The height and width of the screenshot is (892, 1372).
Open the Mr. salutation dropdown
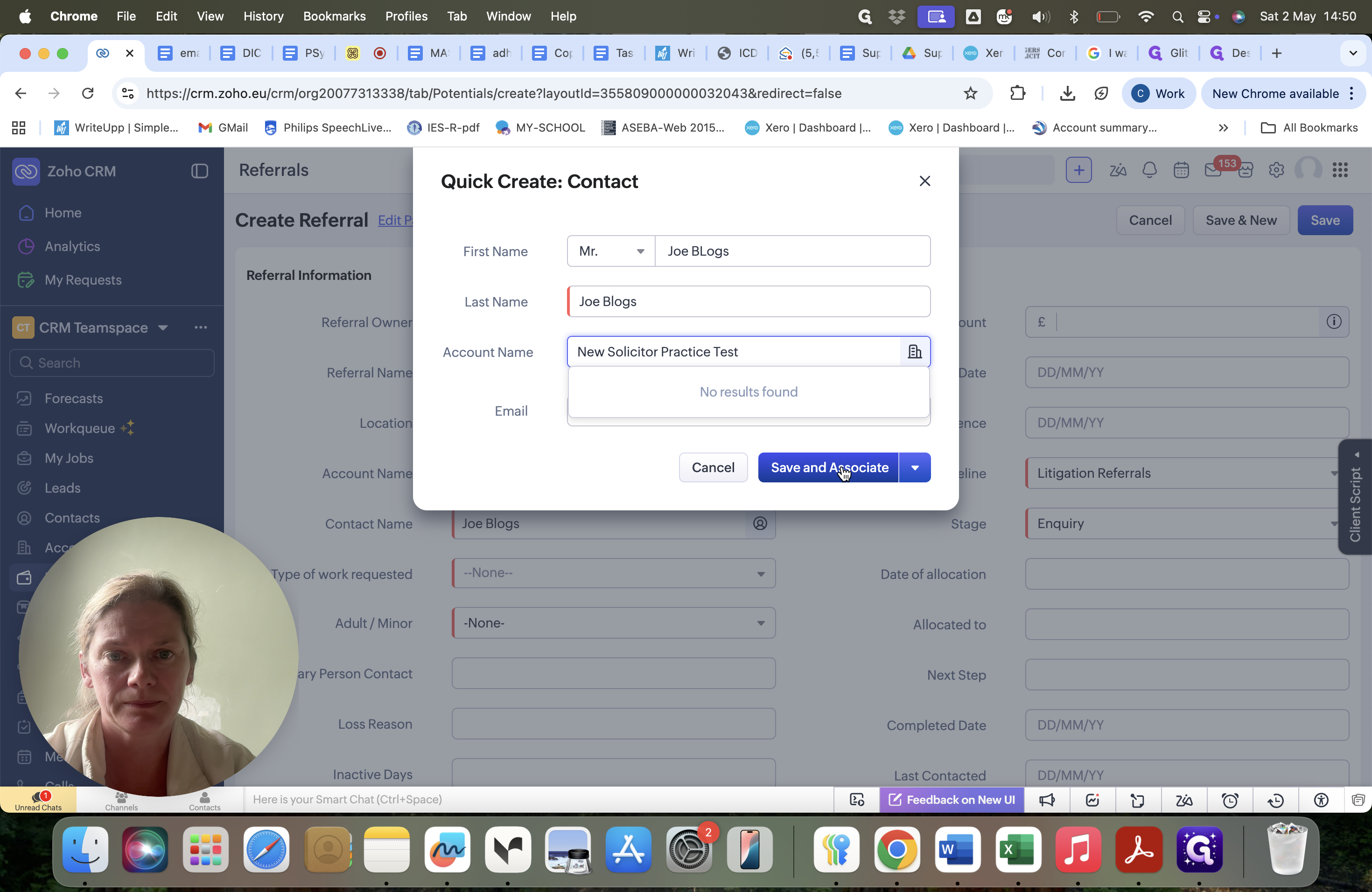tap(611, 251)
